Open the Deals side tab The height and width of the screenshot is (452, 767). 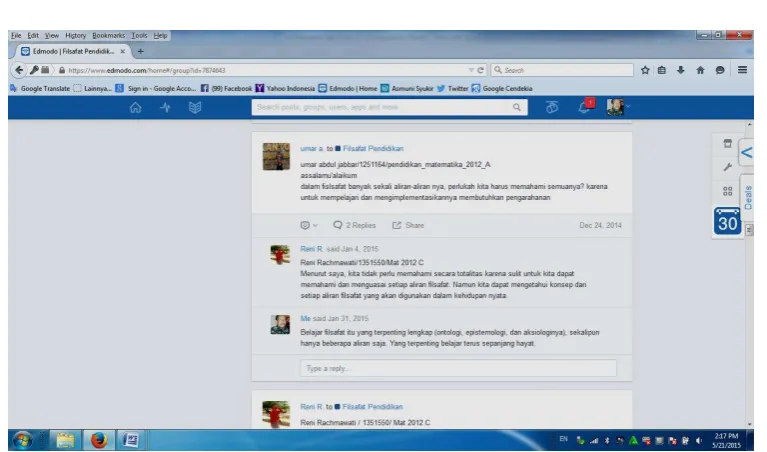pyautogui.click(x=747, y=198)
